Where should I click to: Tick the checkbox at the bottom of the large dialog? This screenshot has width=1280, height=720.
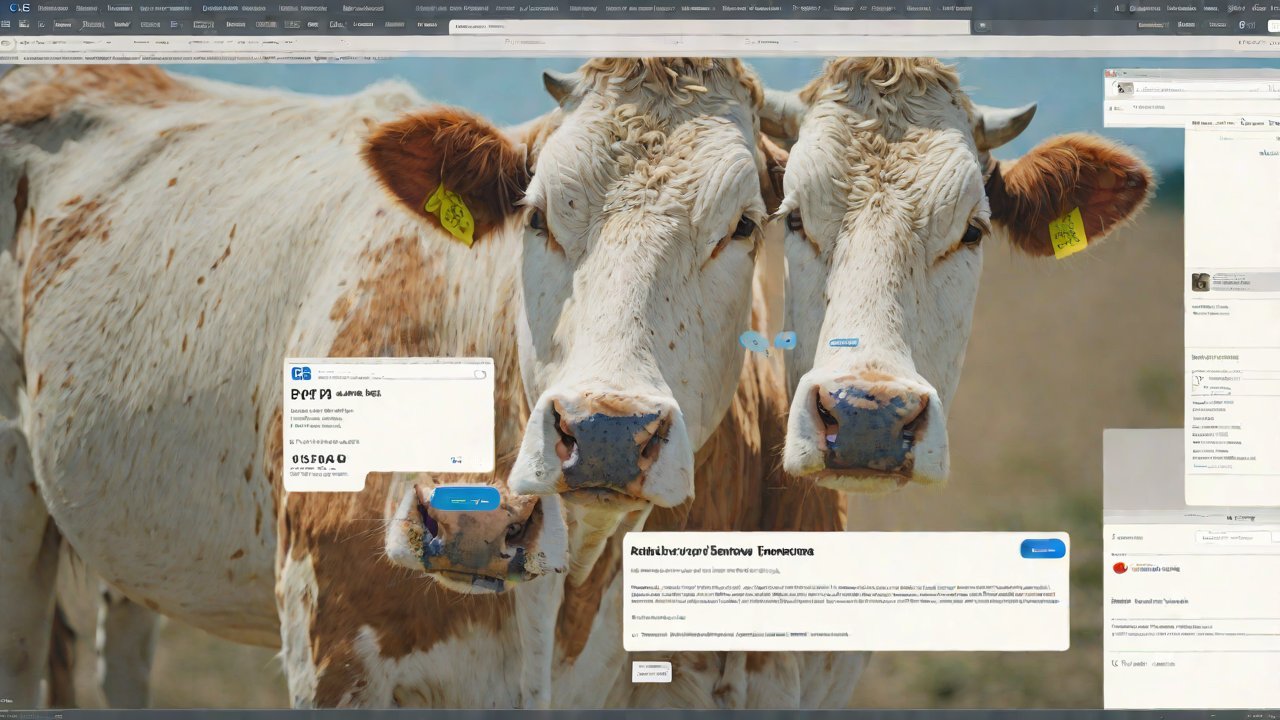coord(634,634)
